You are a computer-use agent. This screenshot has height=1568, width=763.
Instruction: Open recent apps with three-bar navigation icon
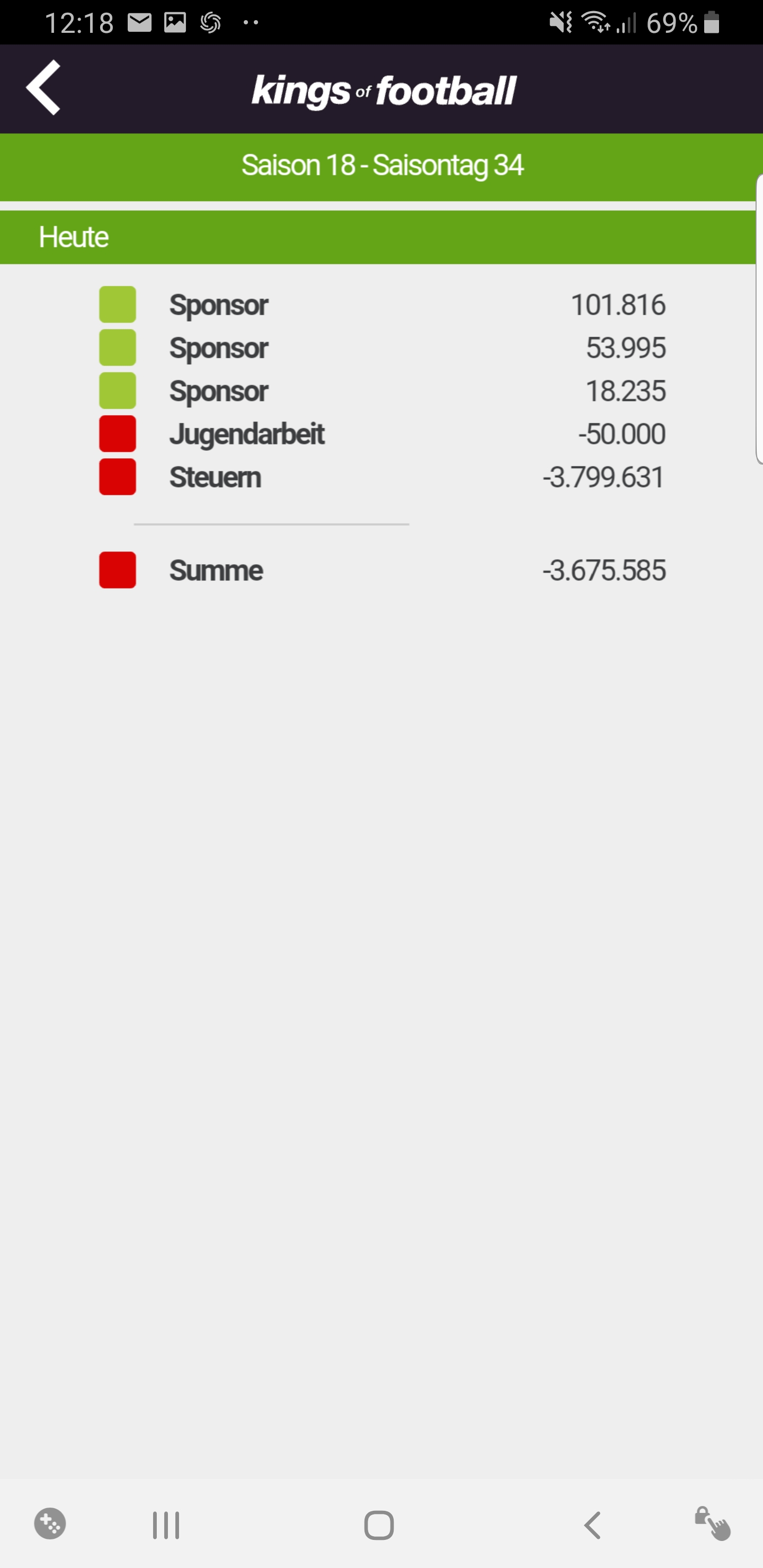(166, 1525)
